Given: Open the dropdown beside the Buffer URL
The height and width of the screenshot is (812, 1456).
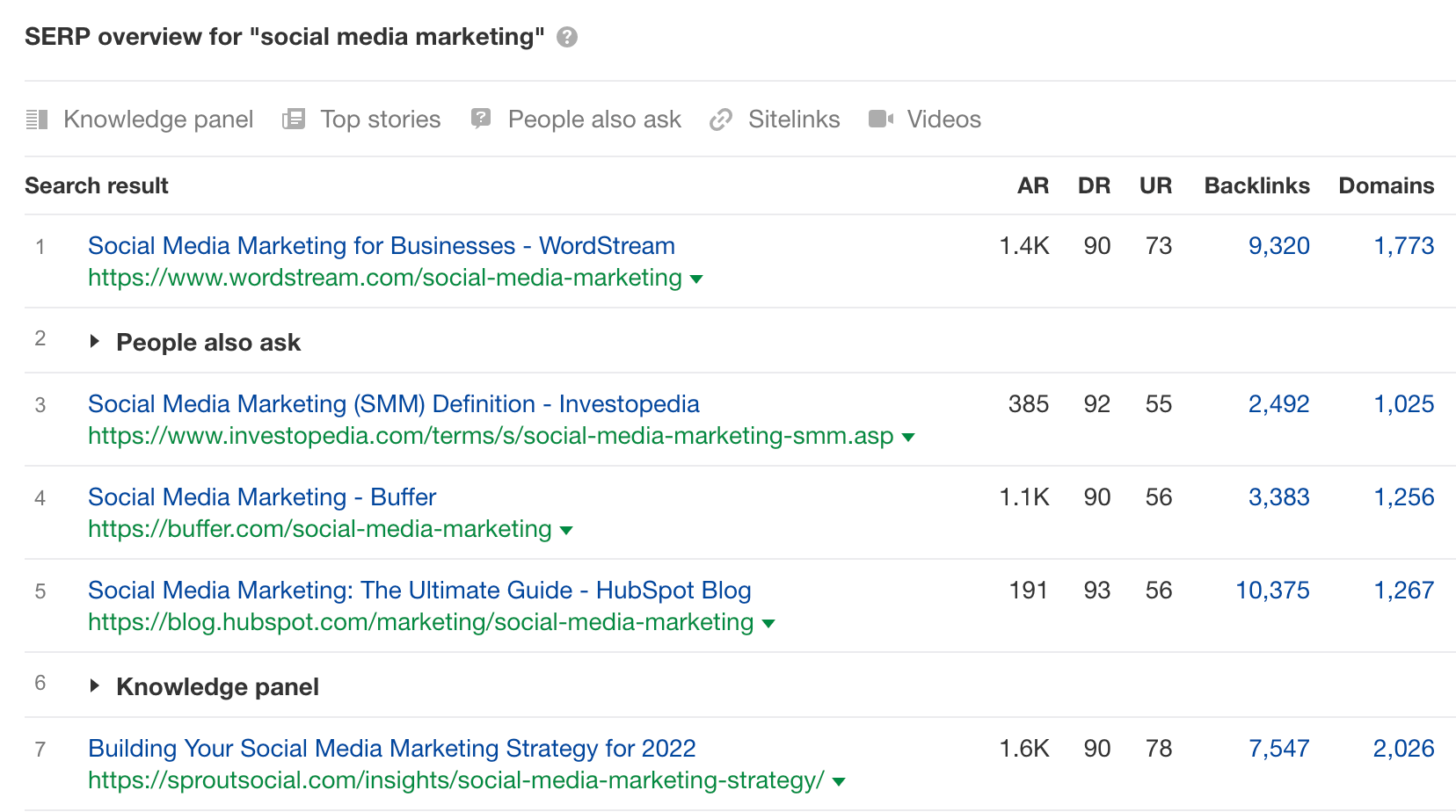Looking at the screenshot, I should [x=566, y=530].
